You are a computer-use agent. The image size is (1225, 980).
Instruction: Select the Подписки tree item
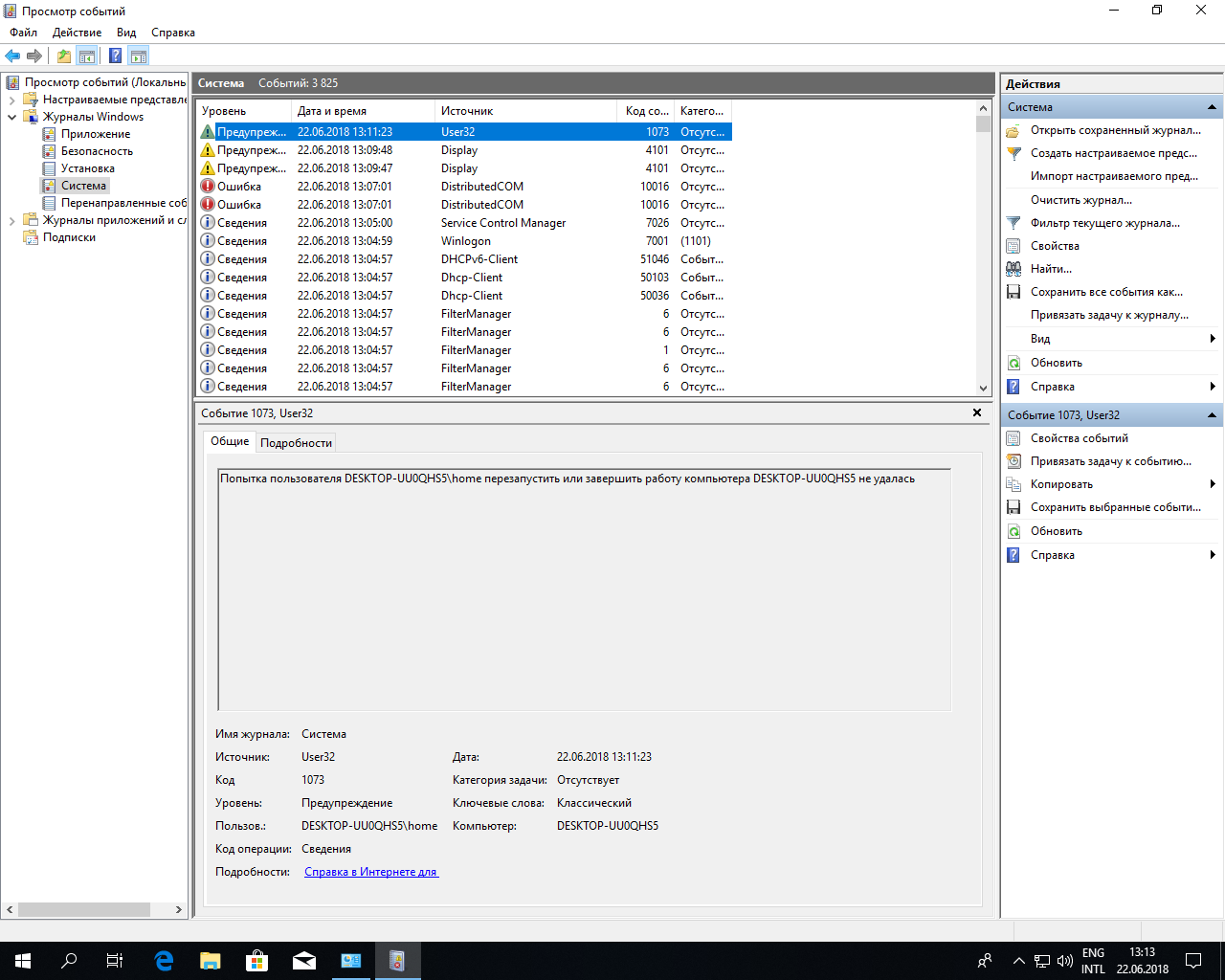click(69, 237)
